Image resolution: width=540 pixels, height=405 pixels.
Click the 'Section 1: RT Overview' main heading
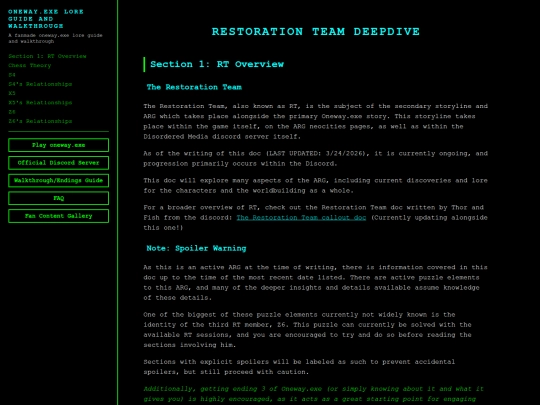click(x=217, y=64)
